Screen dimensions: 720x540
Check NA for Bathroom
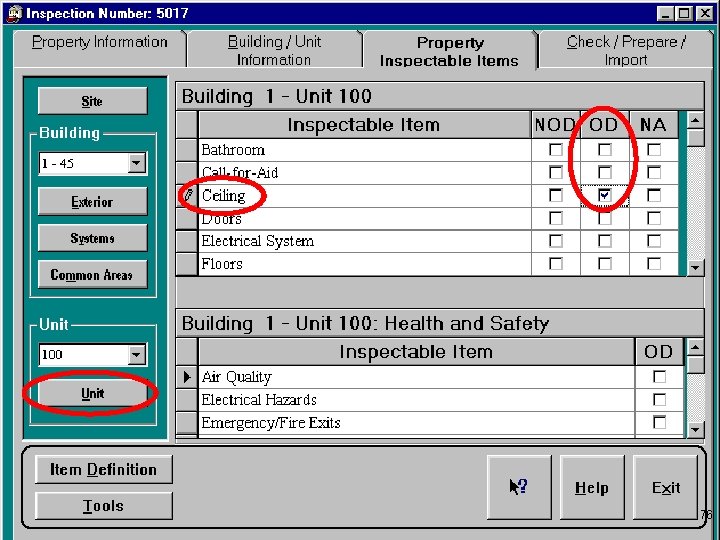(x=654, y=150)
